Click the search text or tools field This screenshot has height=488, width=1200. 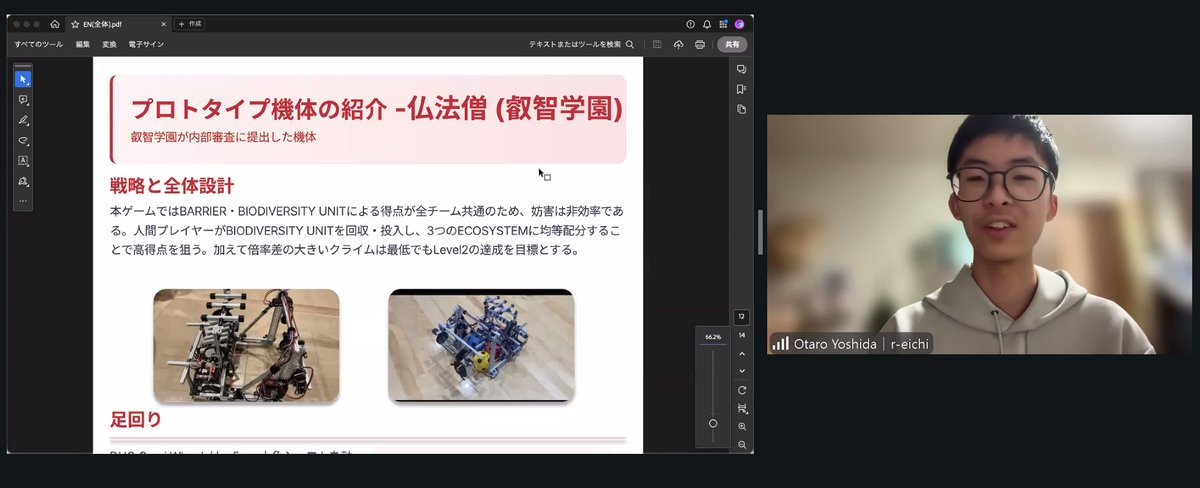tap(581, 44)
